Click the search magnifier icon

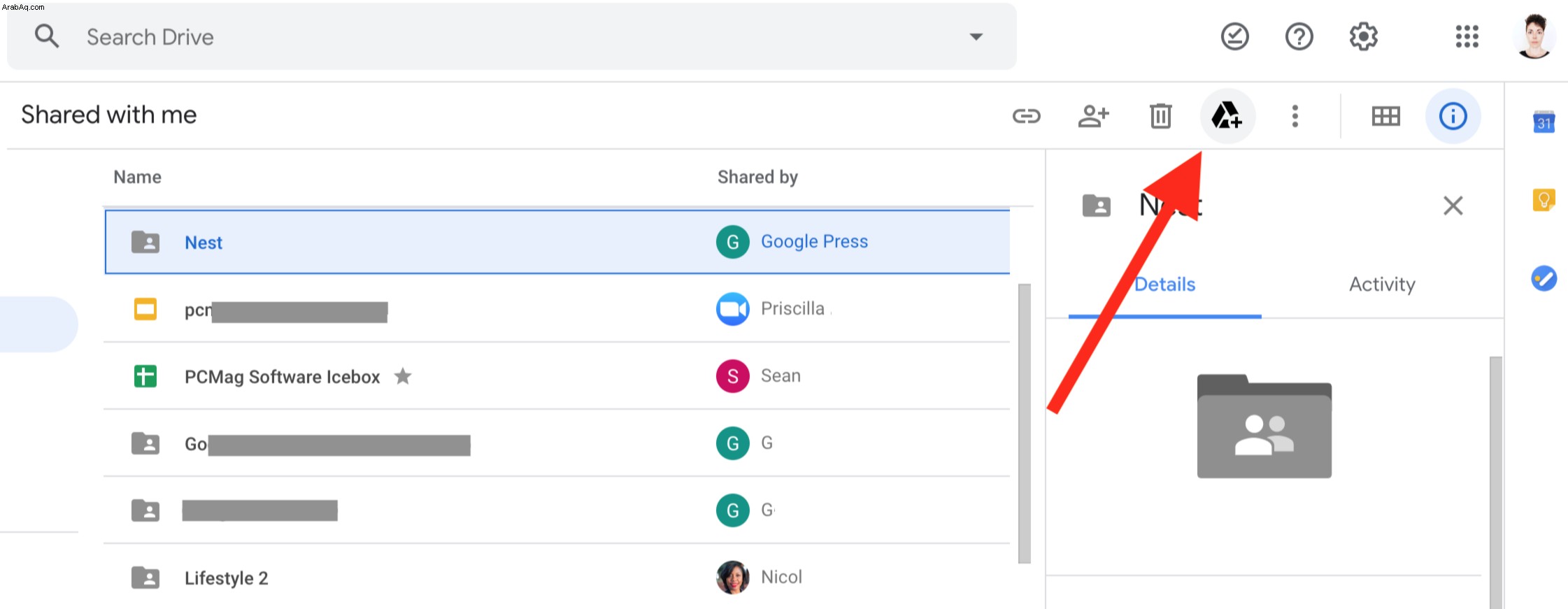click(47, 36)
